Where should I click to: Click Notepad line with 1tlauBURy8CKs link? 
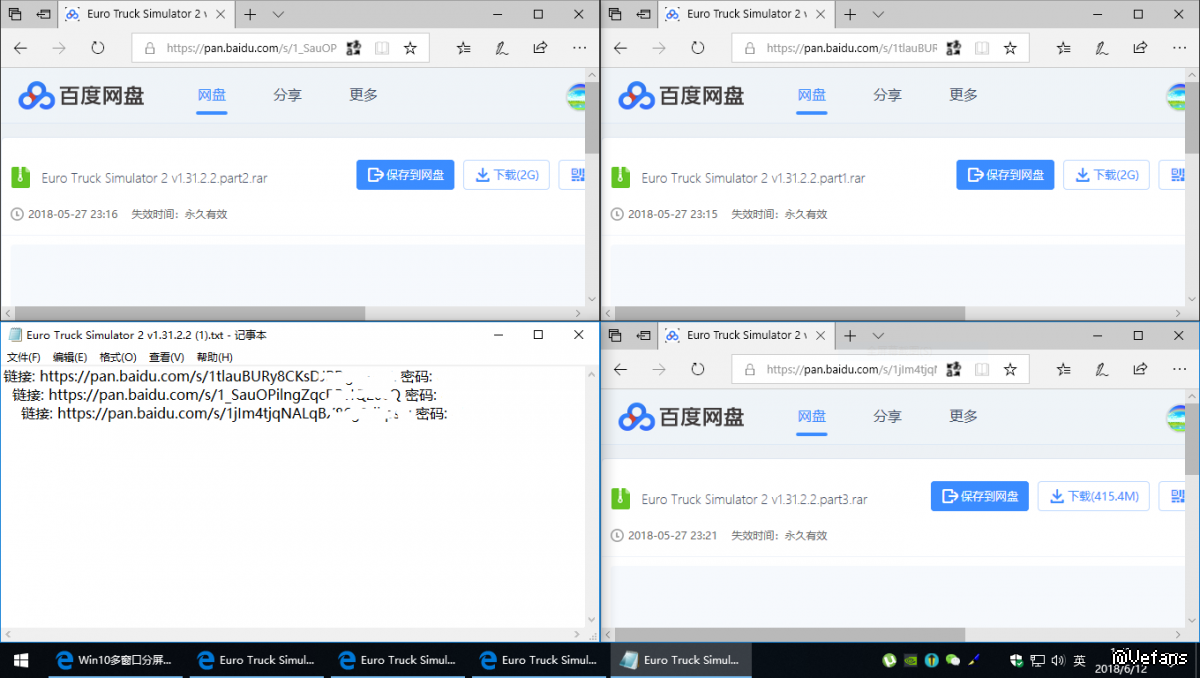pos(218,377)
